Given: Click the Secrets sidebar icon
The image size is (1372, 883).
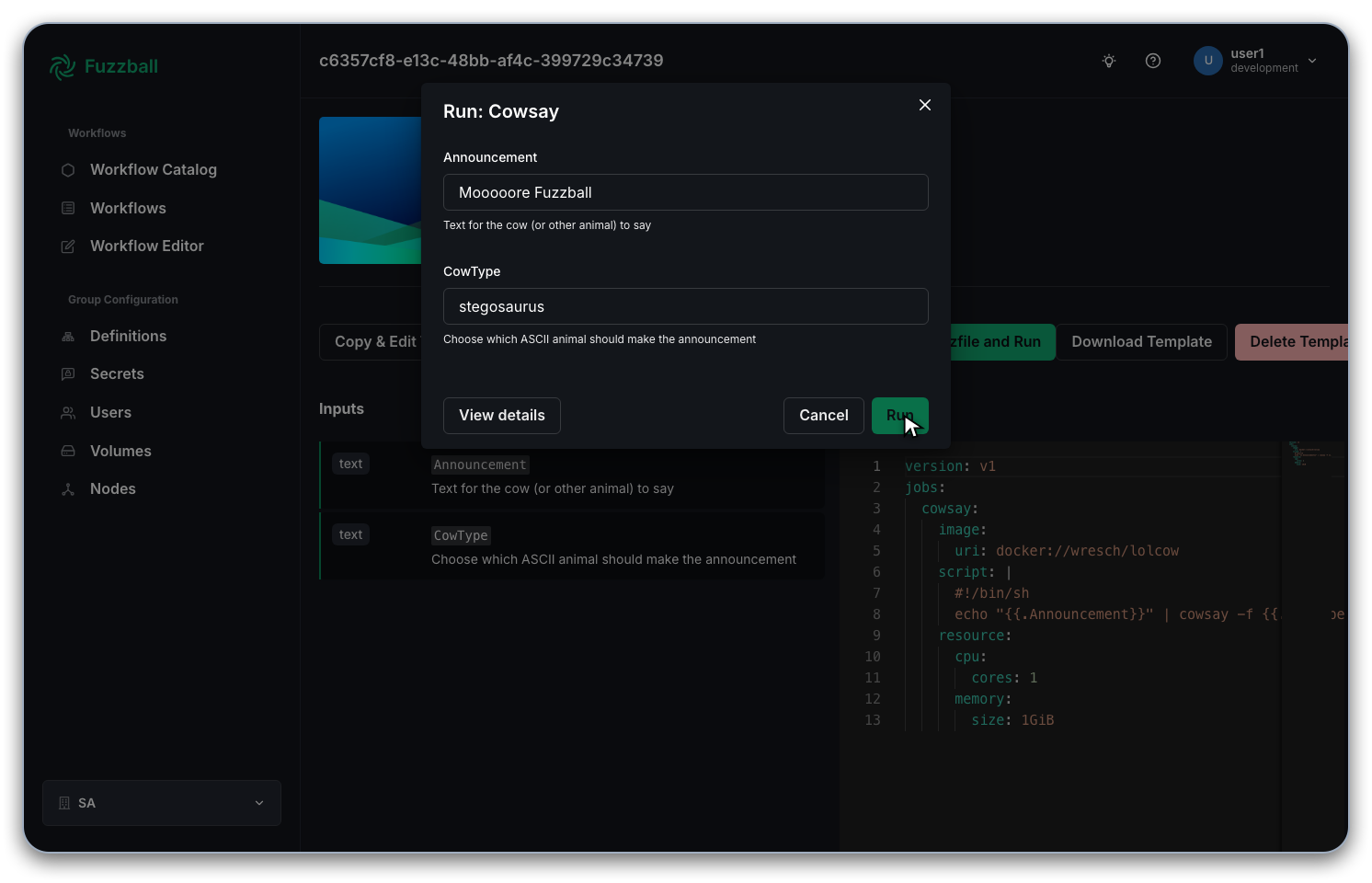Looking at the screenshot, I should pyautogui.click(x=68, y=374).
